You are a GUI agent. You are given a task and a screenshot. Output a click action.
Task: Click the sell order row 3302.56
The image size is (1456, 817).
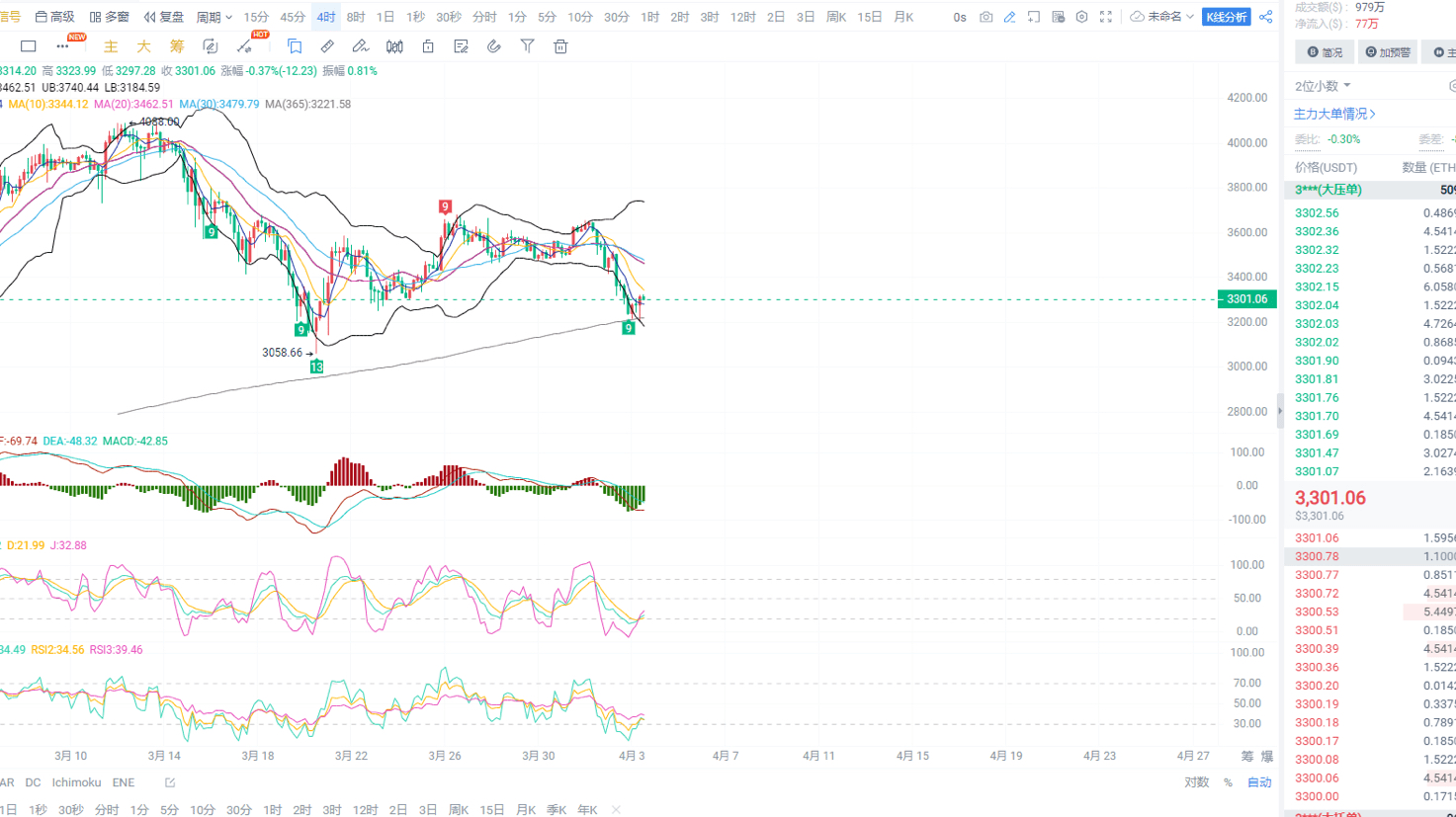(x=1370, y=212)
